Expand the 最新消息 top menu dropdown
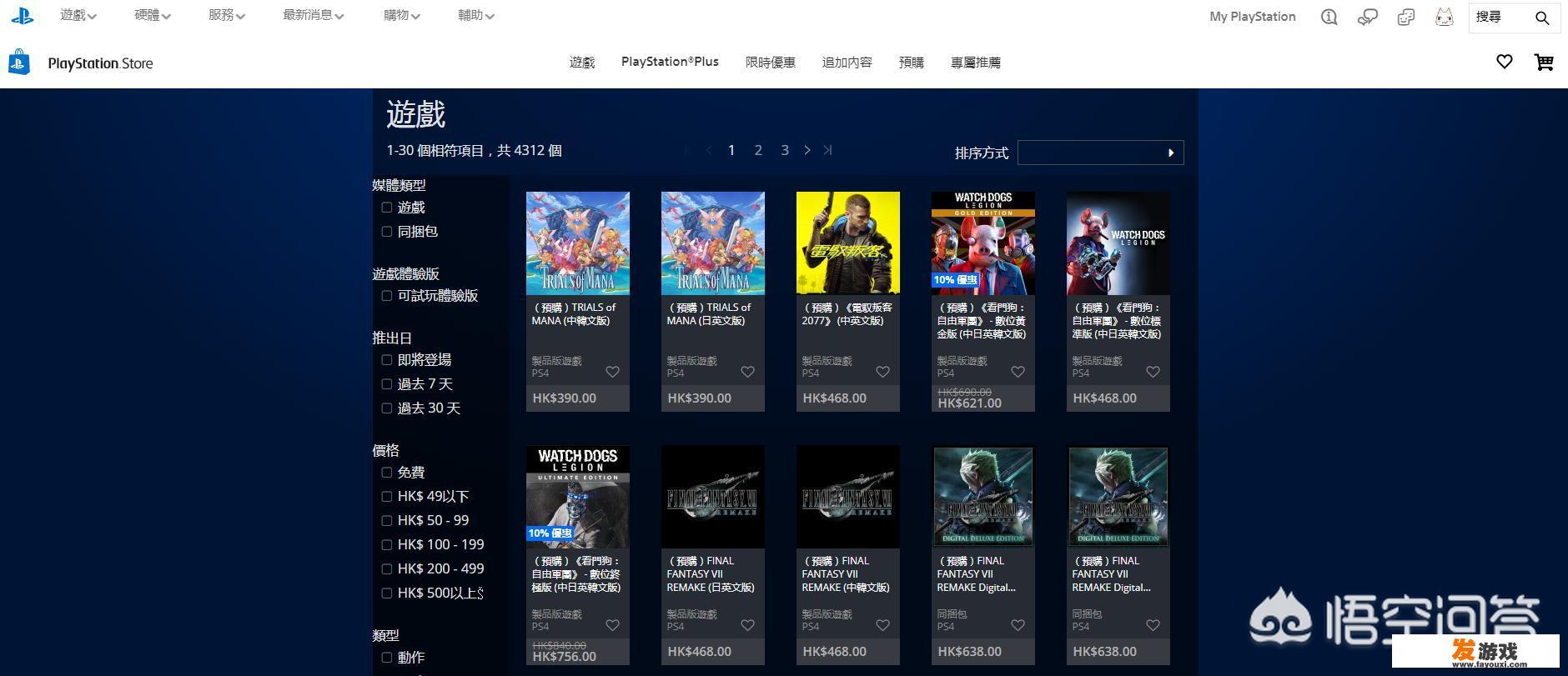1568x676 pixels. click(314, 15)
